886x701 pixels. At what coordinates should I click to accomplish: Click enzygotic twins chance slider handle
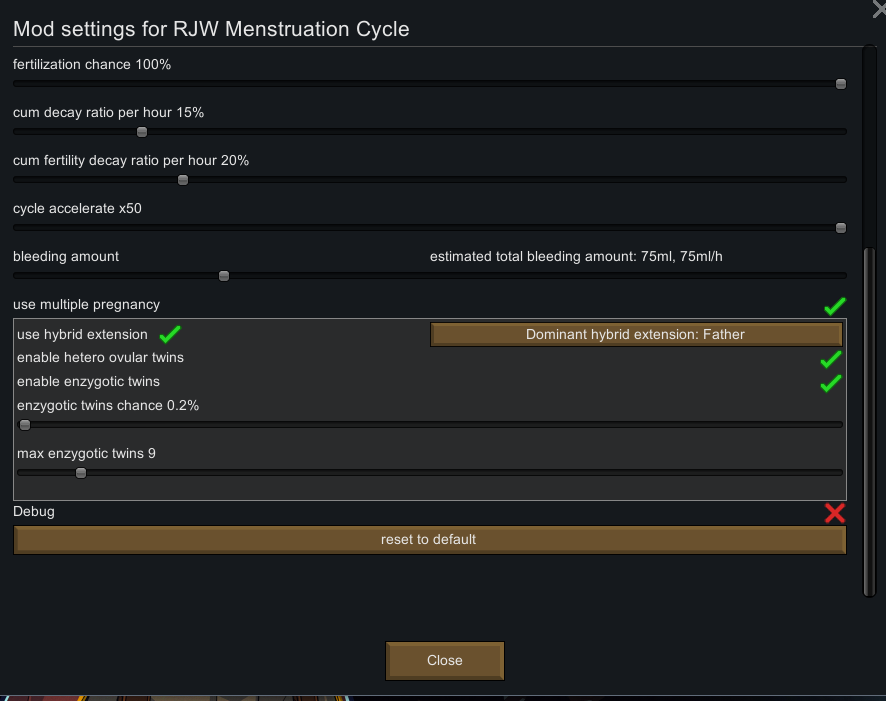[25, 425]
